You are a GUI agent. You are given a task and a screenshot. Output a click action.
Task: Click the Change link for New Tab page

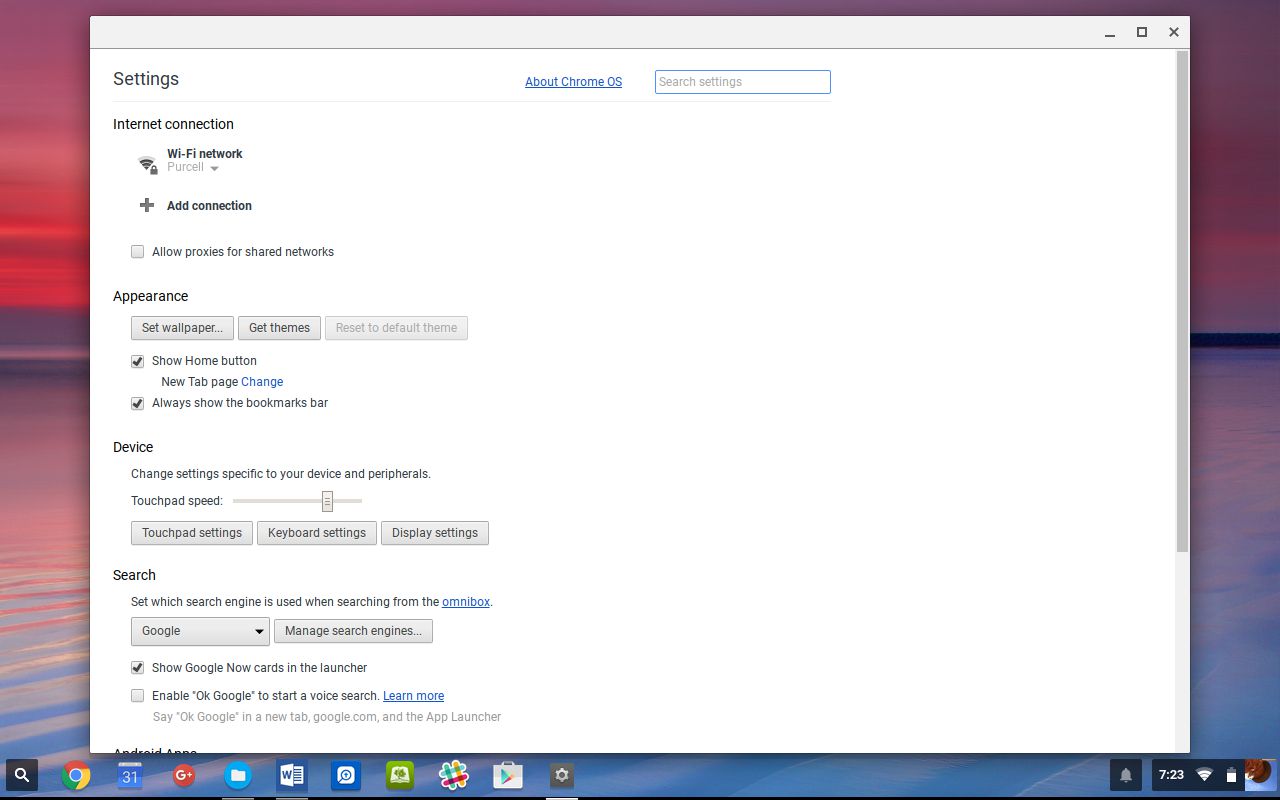tap(262, 382)
